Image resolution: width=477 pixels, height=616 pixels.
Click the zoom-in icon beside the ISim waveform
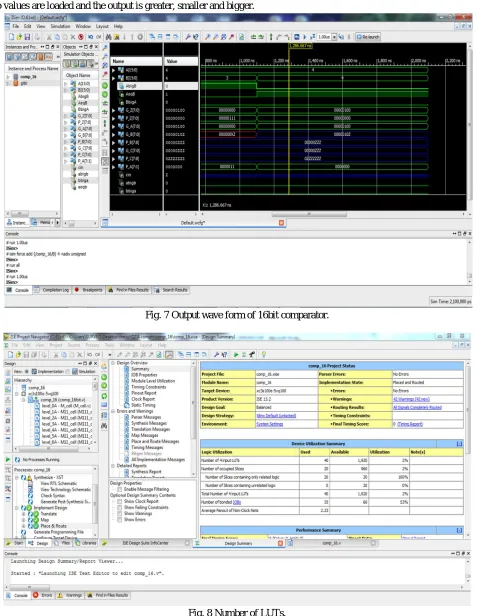pyautogui.click(x=105, y=48)
